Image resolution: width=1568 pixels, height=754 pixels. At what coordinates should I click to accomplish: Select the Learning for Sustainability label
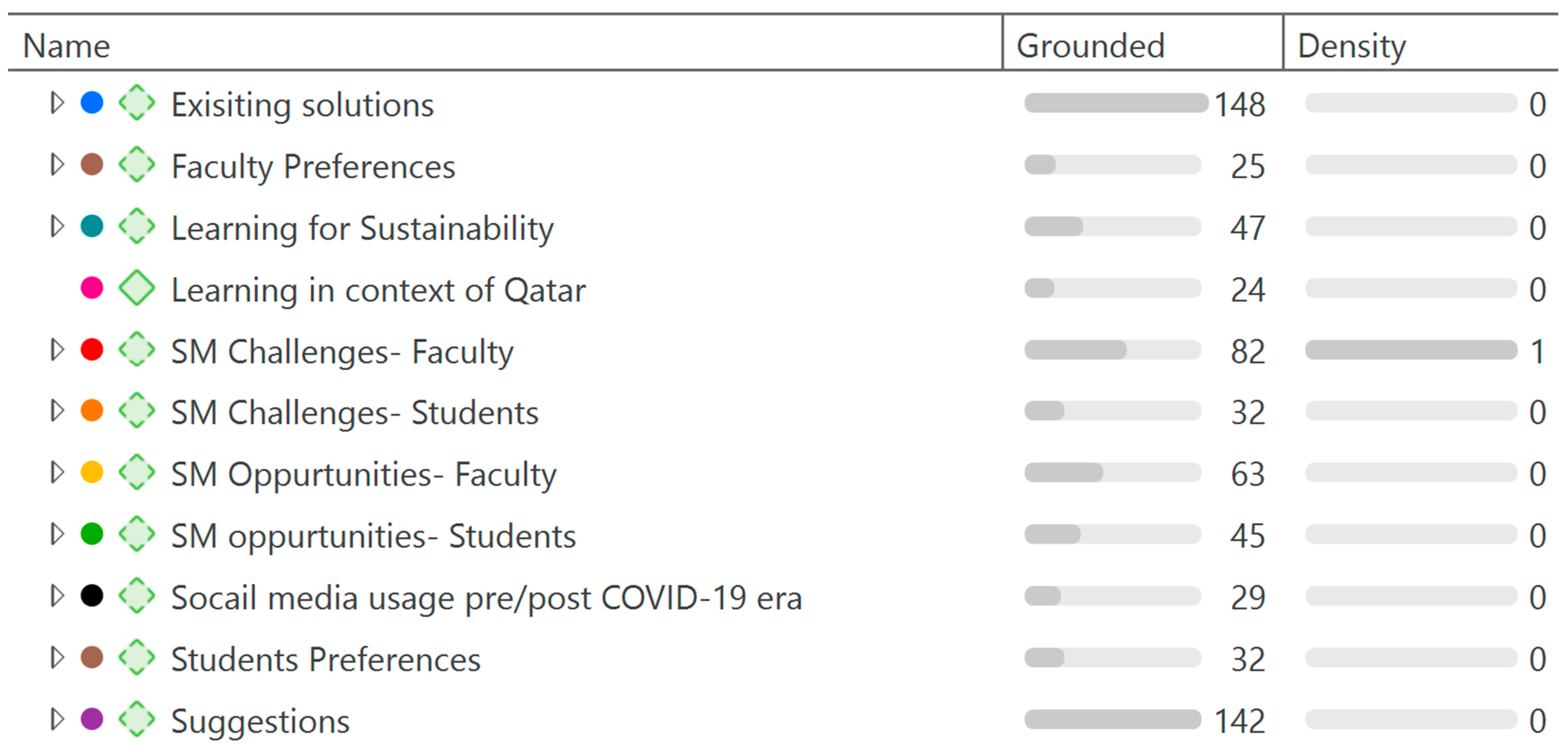tap(362, 228)
